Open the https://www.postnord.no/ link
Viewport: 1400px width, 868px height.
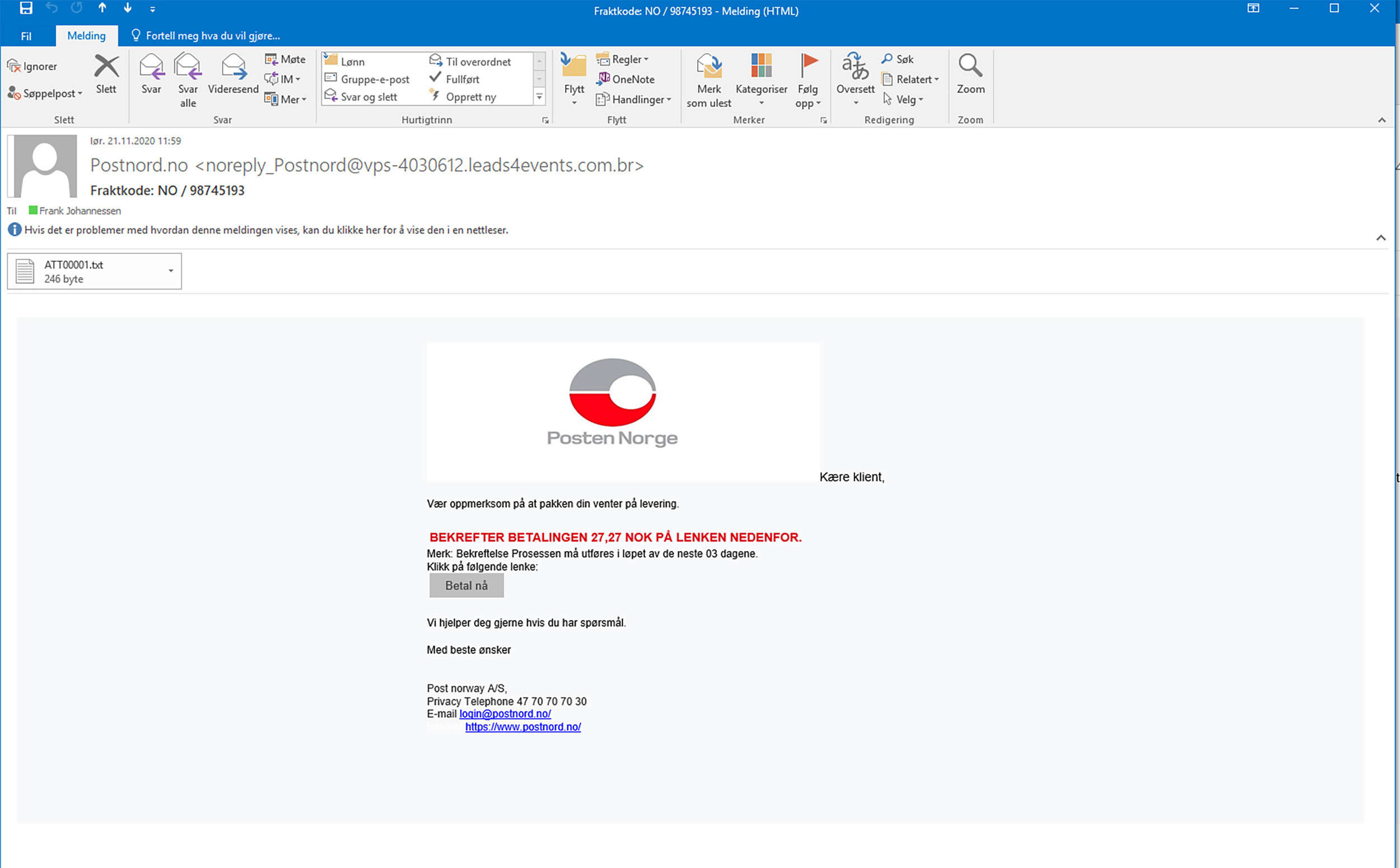click(522, 727)
